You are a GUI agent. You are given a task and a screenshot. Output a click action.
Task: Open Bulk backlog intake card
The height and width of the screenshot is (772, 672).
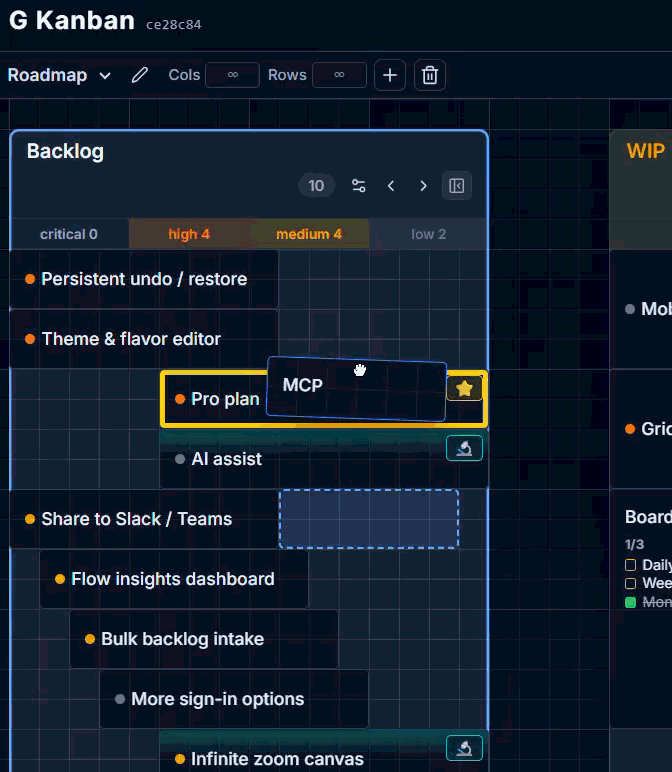tap(204, 640)
